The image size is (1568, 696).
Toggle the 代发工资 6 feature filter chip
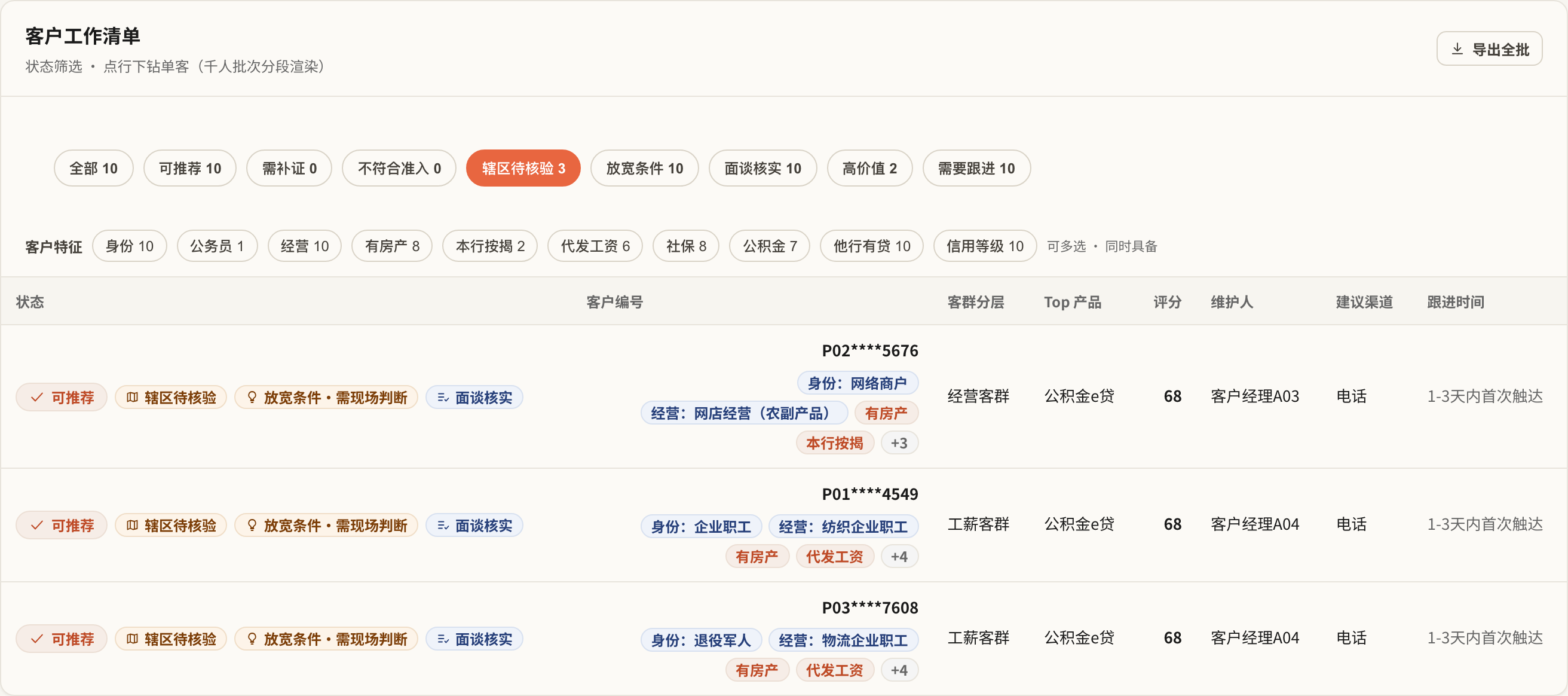tap(595, 246)
